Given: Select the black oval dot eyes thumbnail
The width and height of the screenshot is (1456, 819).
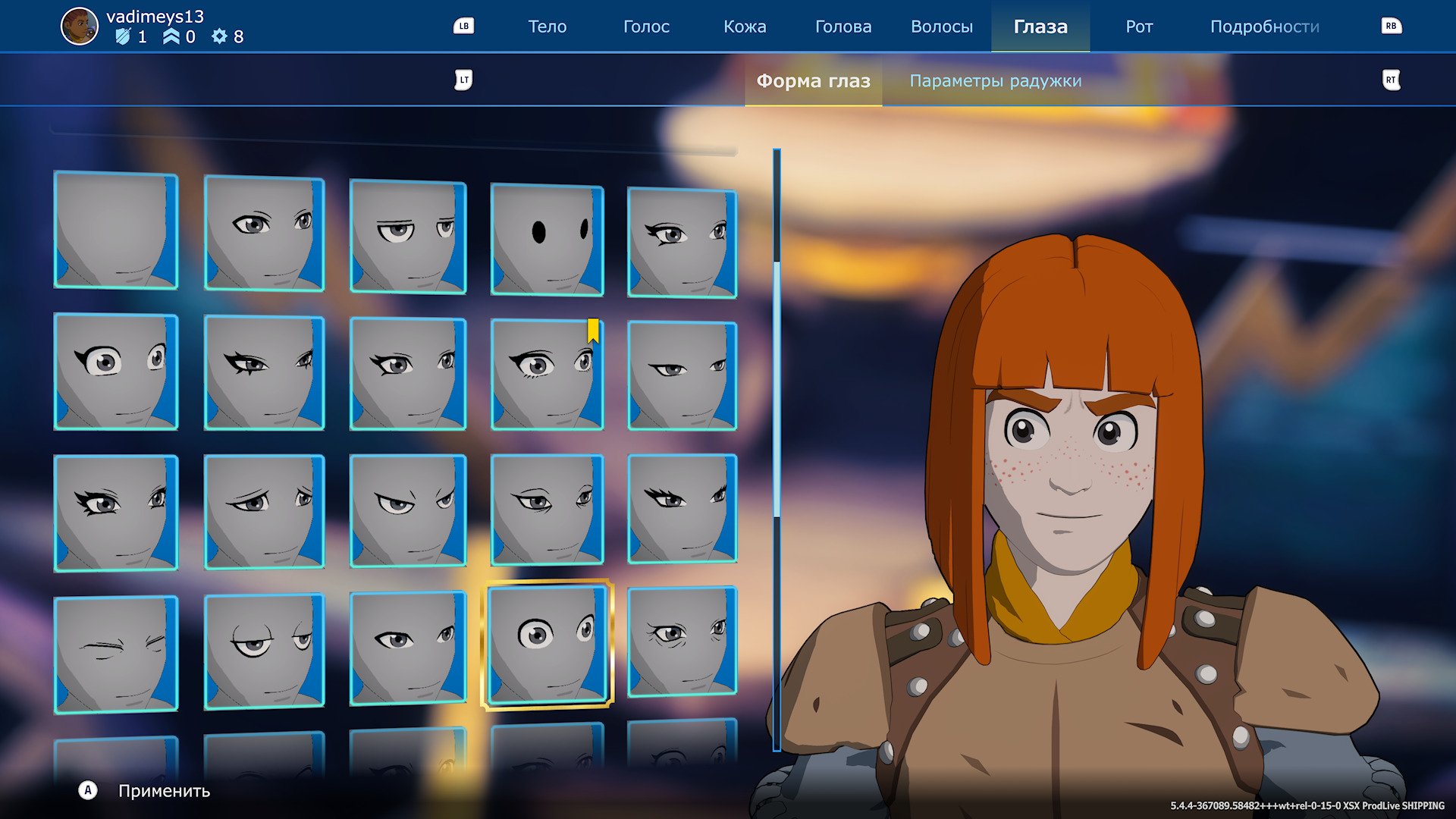Looking at the screenshot, I should 547,239.
